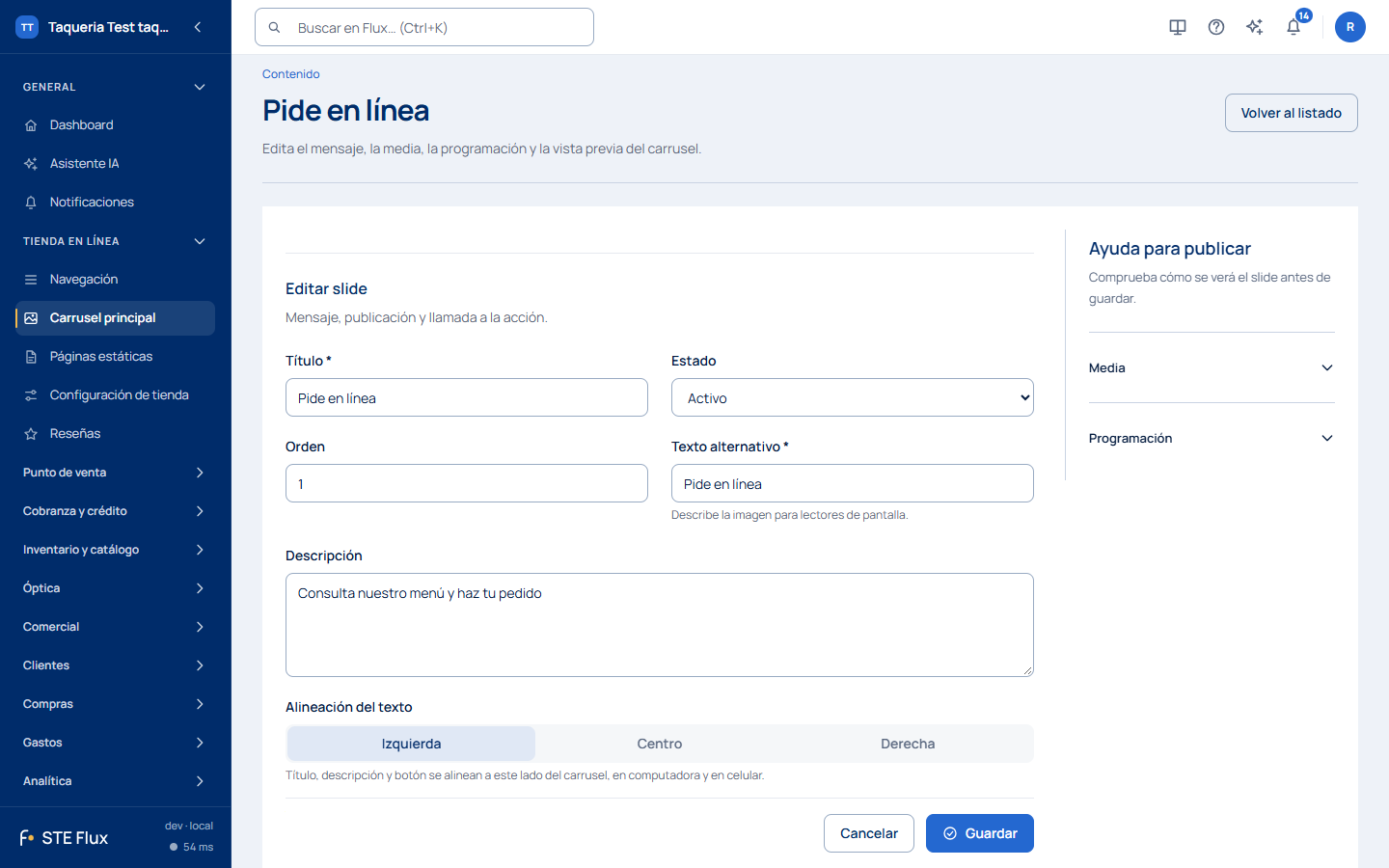Open the Comercial menu group

tap(115, 627)
